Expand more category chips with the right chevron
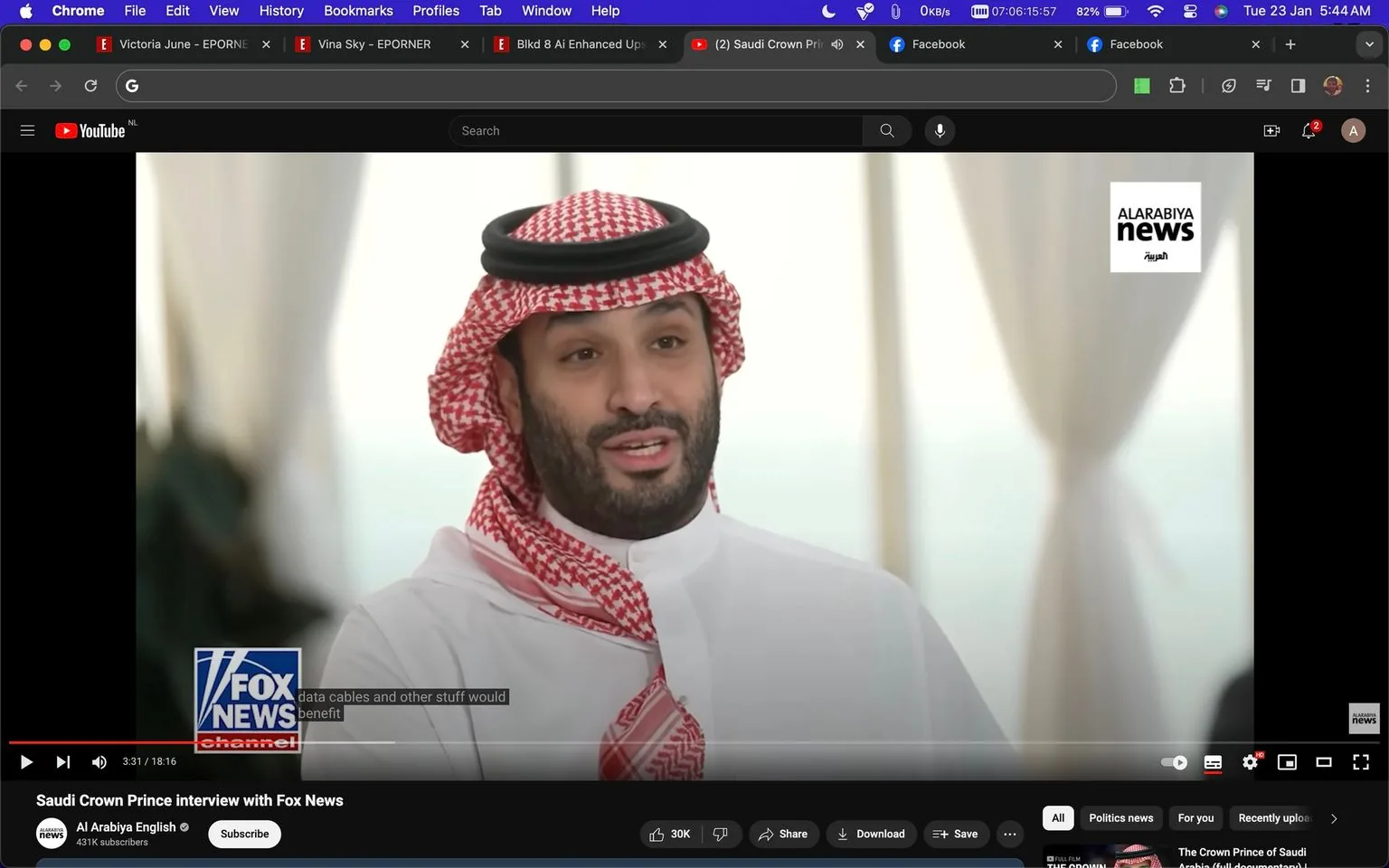The image size is (1389, 868). coord(1333,818)
